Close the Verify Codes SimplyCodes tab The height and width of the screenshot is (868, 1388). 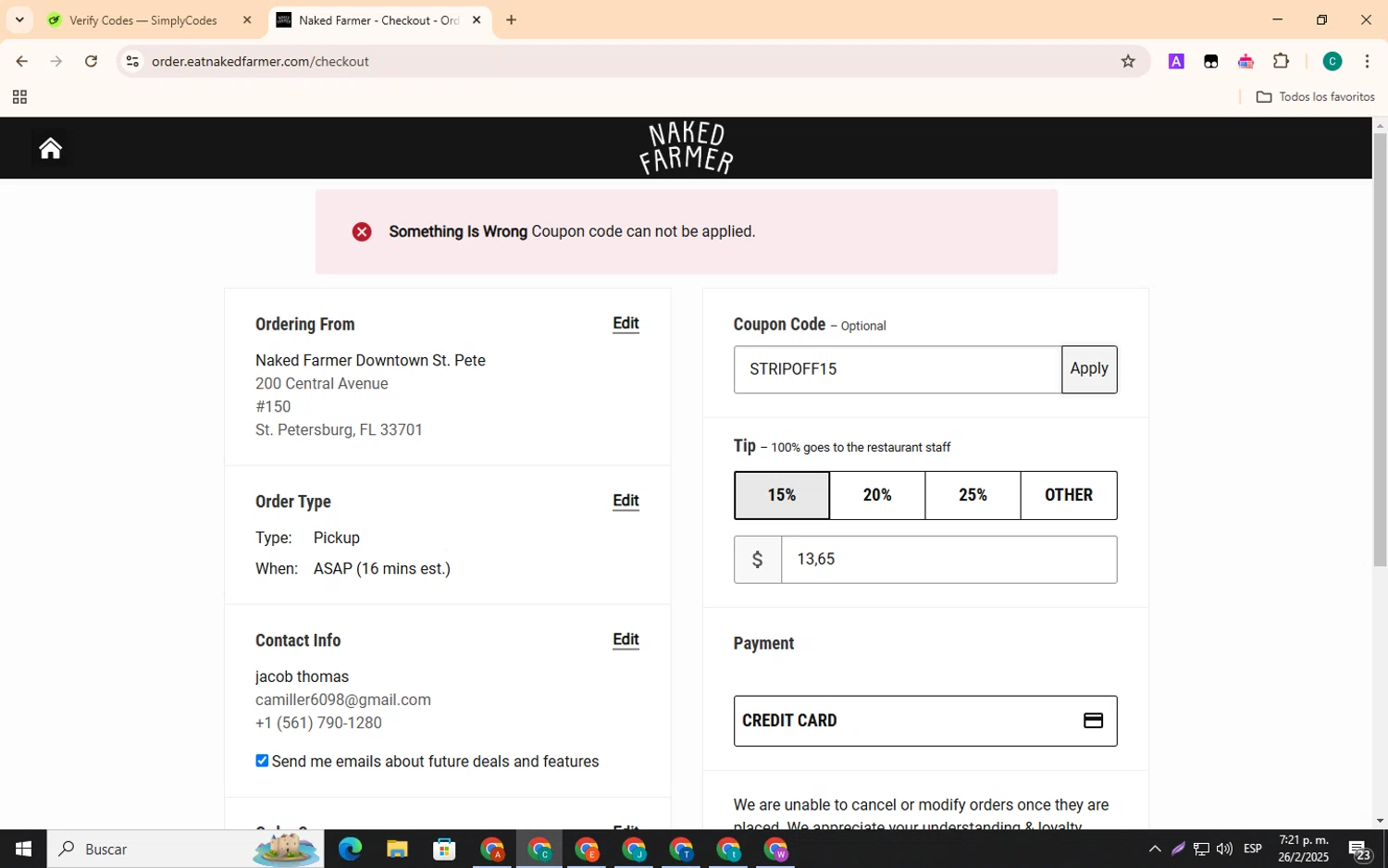click(x=246, y=19)
